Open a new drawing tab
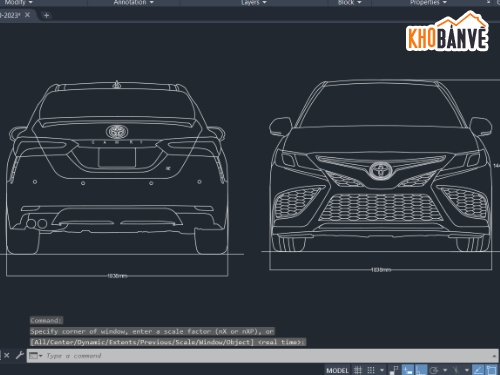 [46, 15]
